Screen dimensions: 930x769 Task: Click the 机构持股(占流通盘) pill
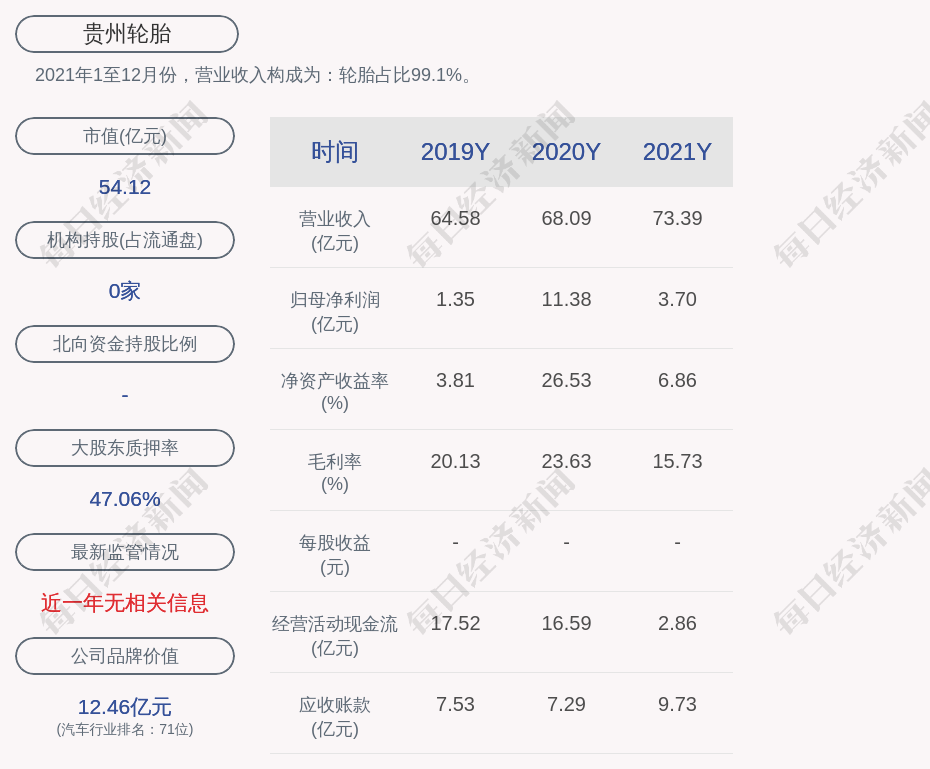pyautogui.click(x=125, y=240)
